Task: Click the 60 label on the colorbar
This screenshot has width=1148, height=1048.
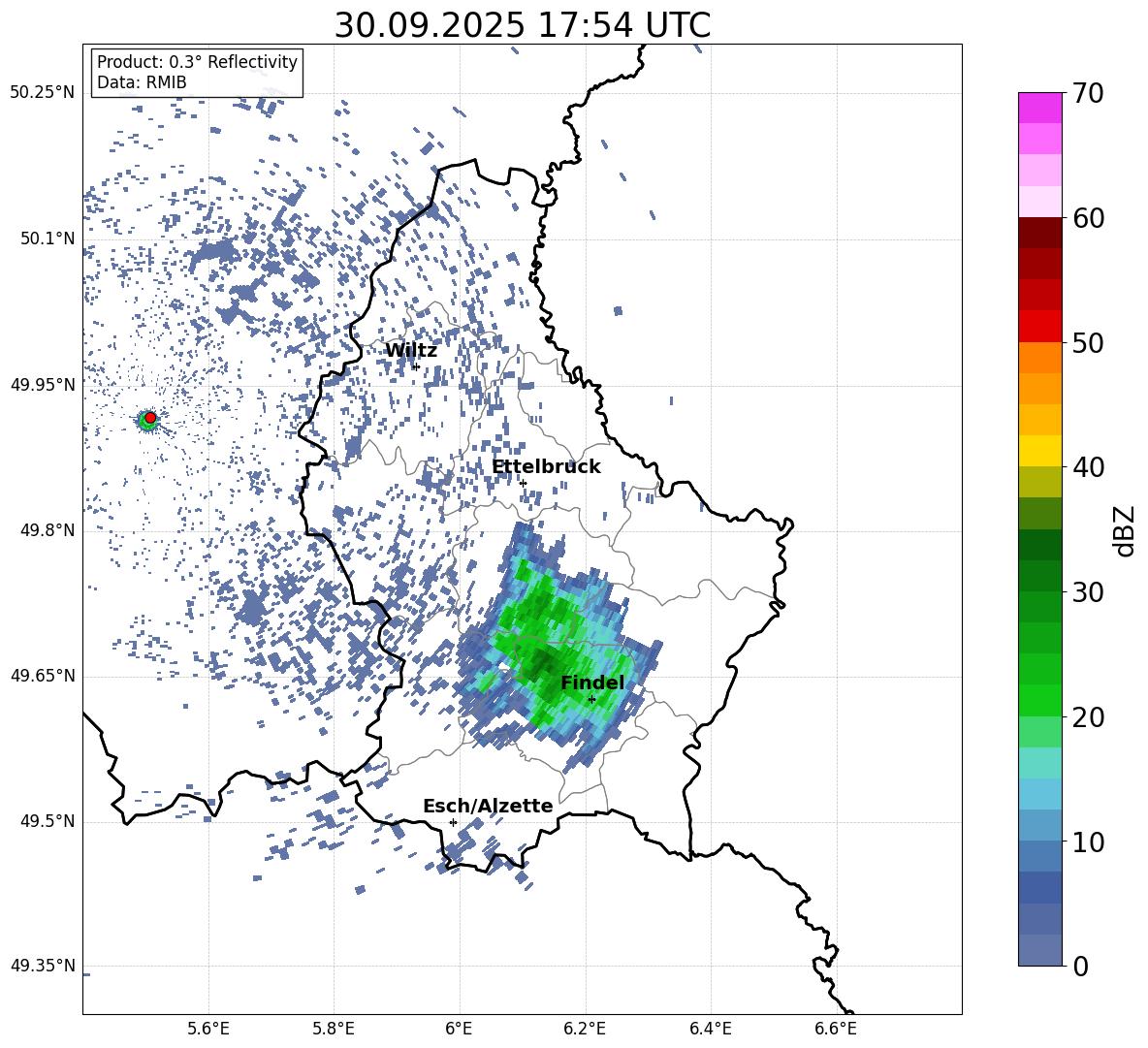Action: click(x=1088, y=218)
